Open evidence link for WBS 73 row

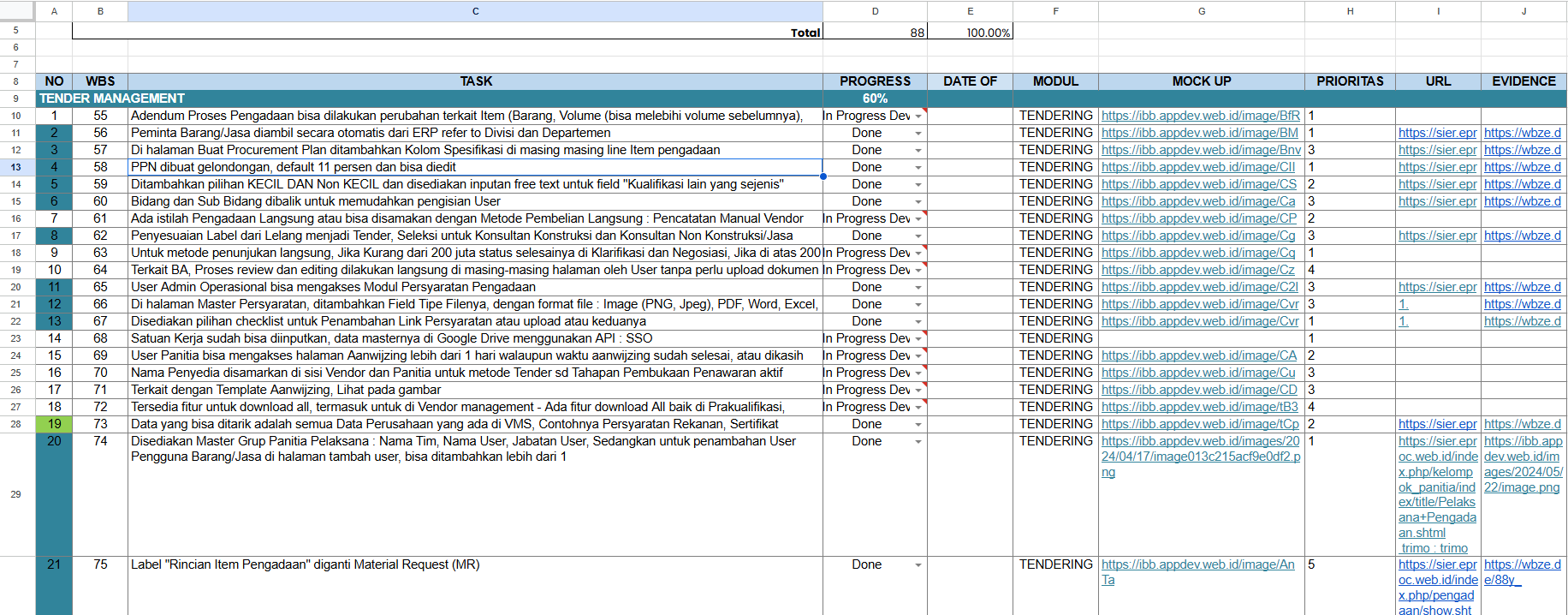tap(1522, 424)
